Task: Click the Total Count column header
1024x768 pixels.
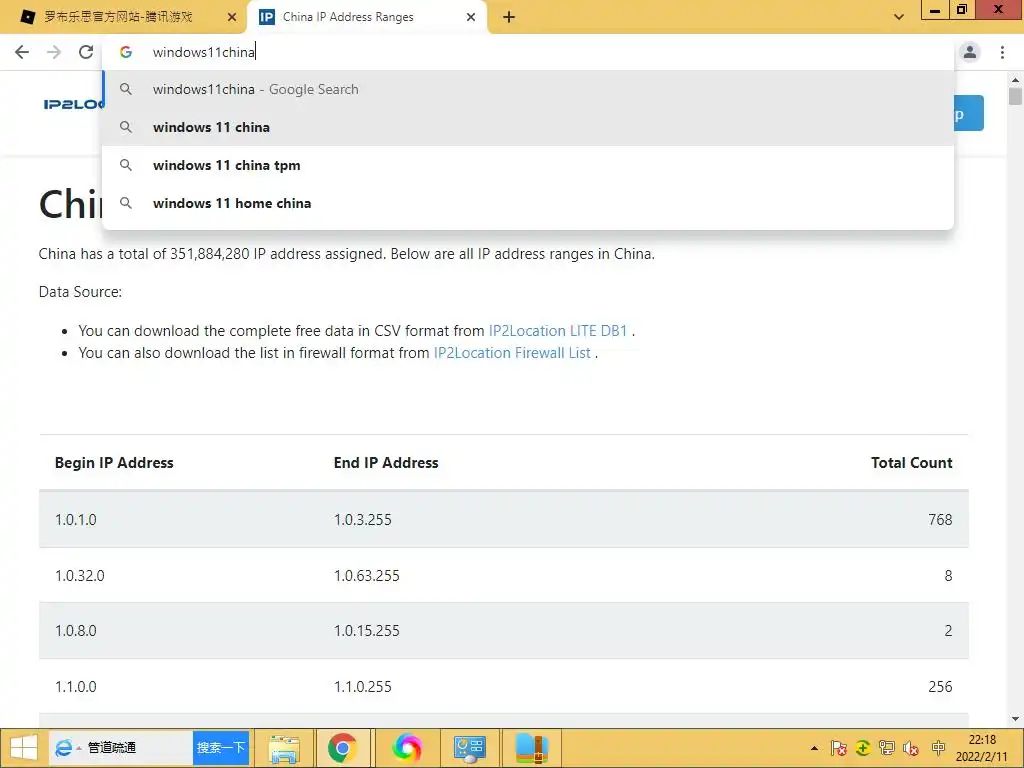Action: click(912, 462)
